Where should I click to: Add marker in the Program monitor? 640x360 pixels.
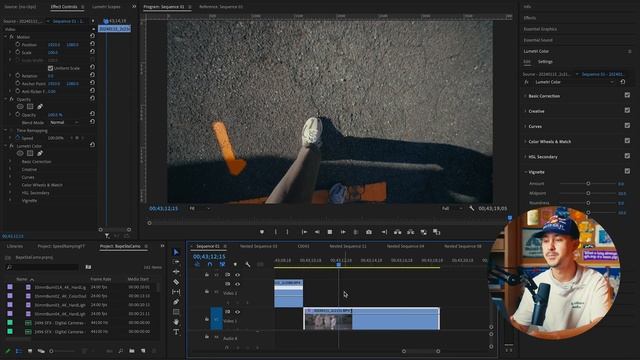pyautogui.click(x=262, y=232)
